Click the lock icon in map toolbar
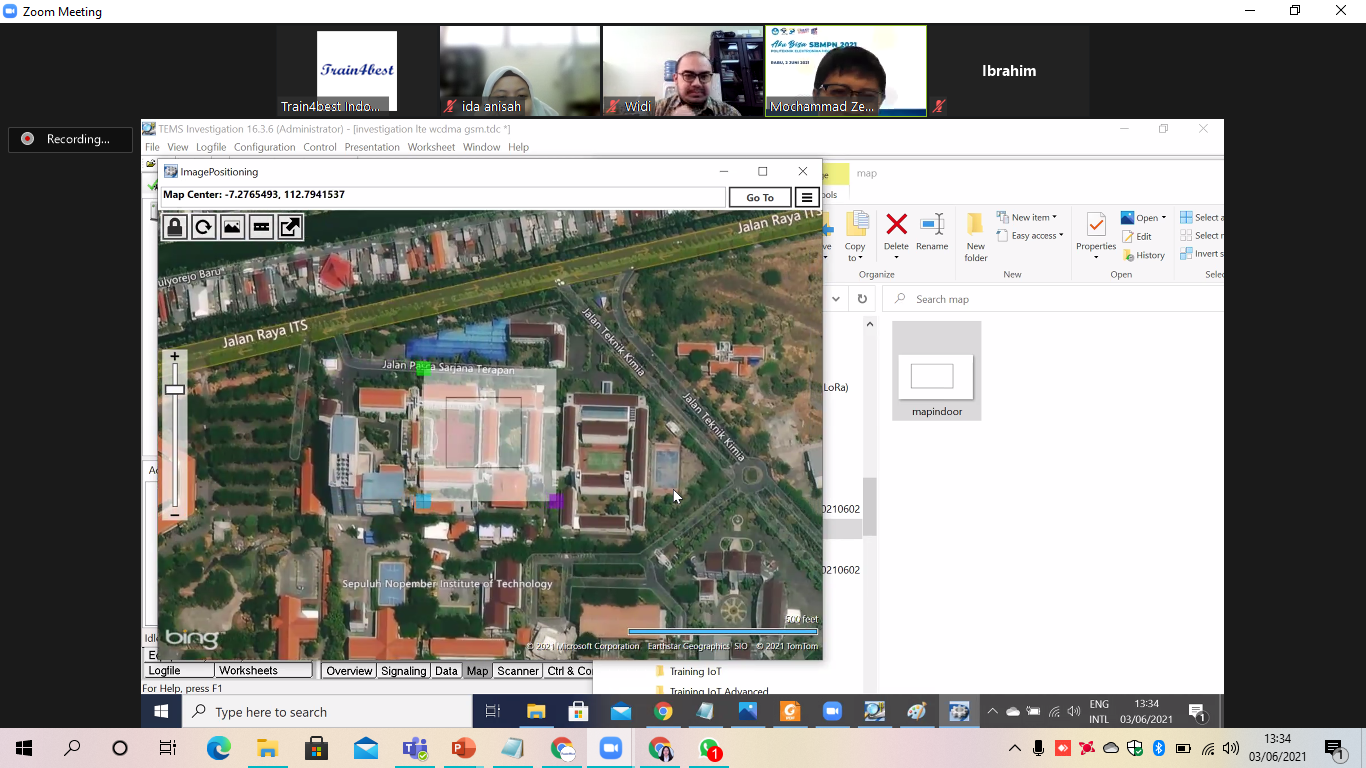Screen dimensions: 1366x768 tap(175, 227)
